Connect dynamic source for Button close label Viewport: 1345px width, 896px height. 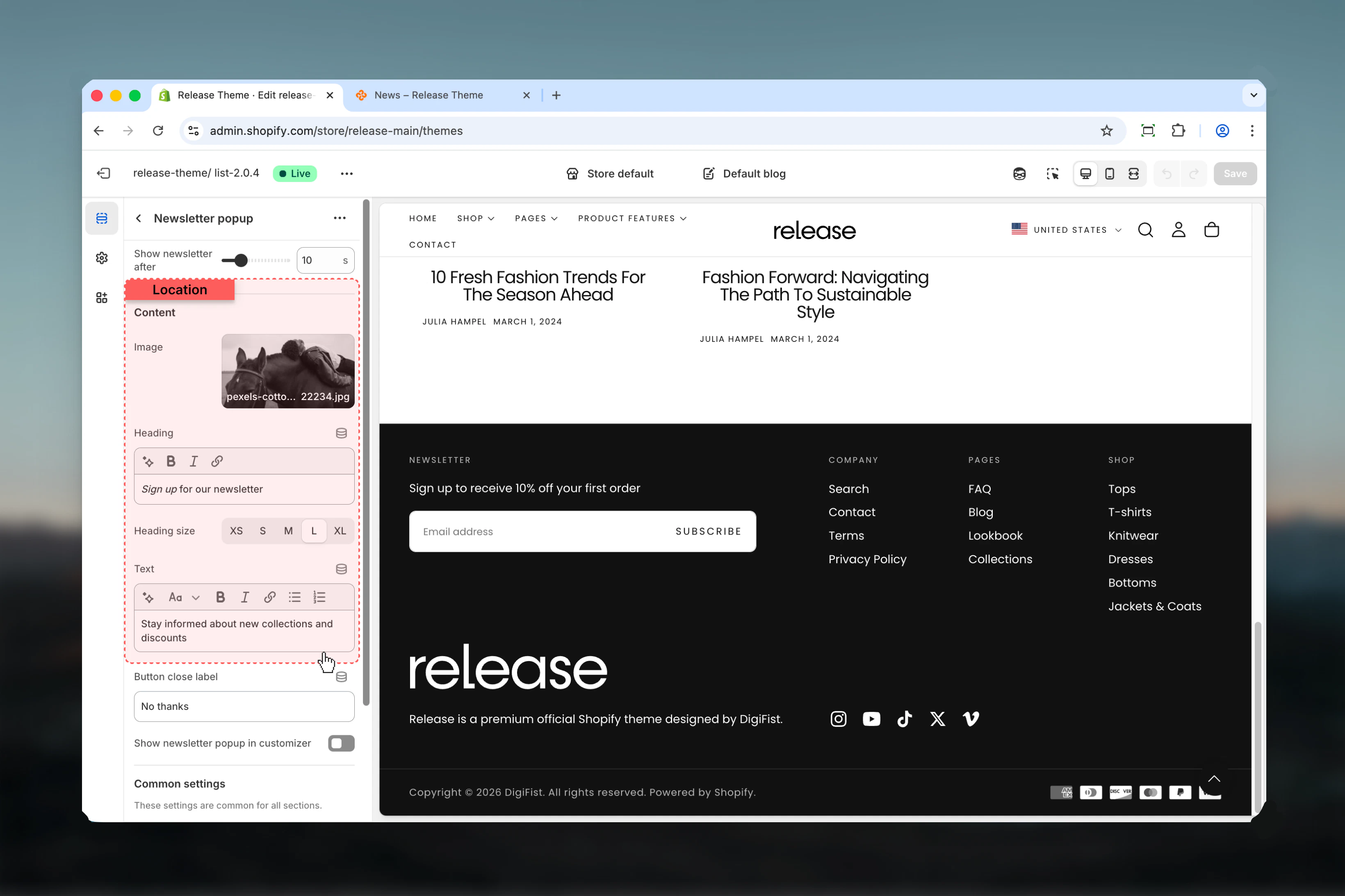tap(341, 677)
